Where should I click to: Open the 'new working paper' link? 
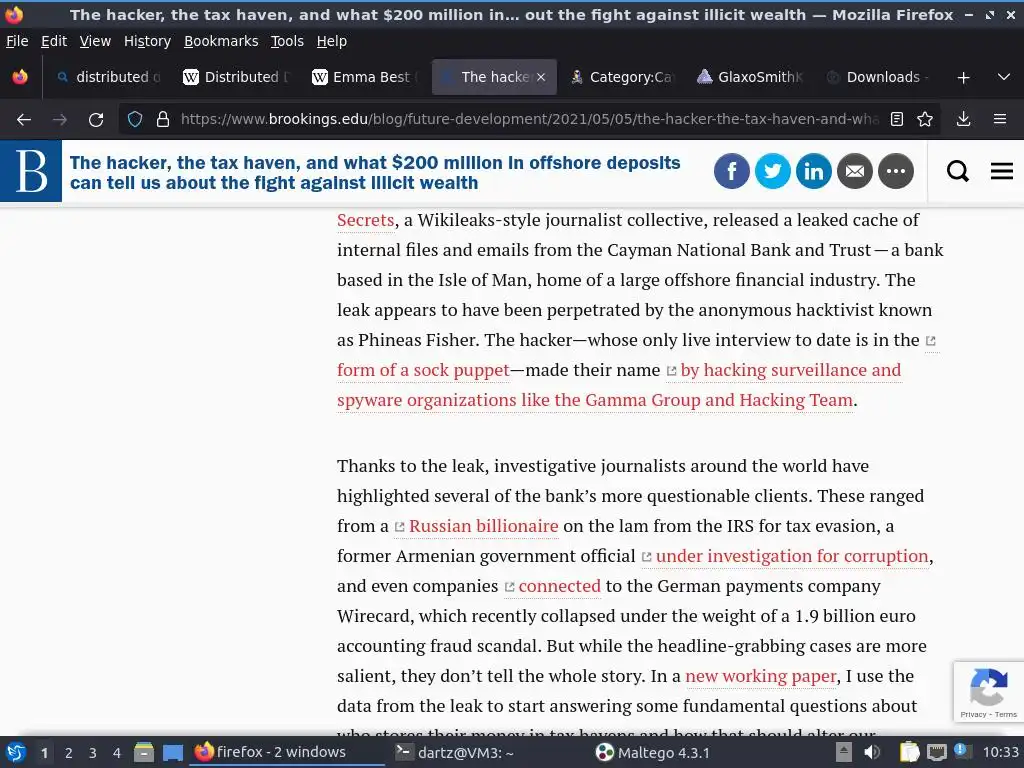click(x=761, y=677)
